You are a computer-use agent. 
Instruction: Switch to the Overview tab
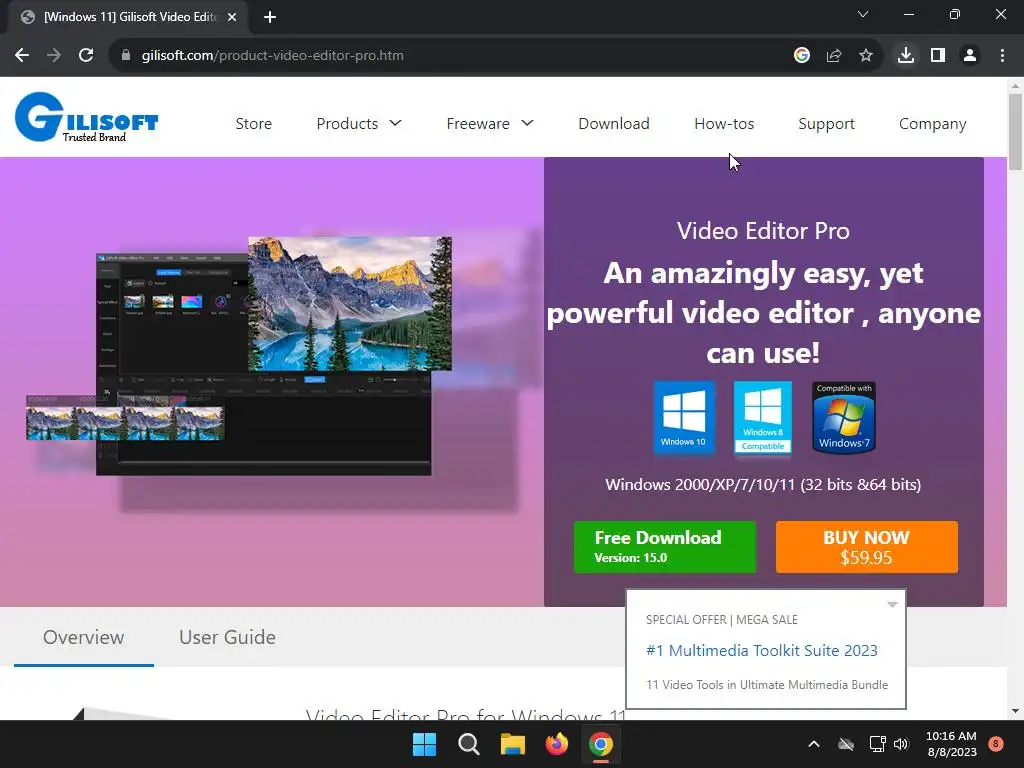click(x=84, y=637)
